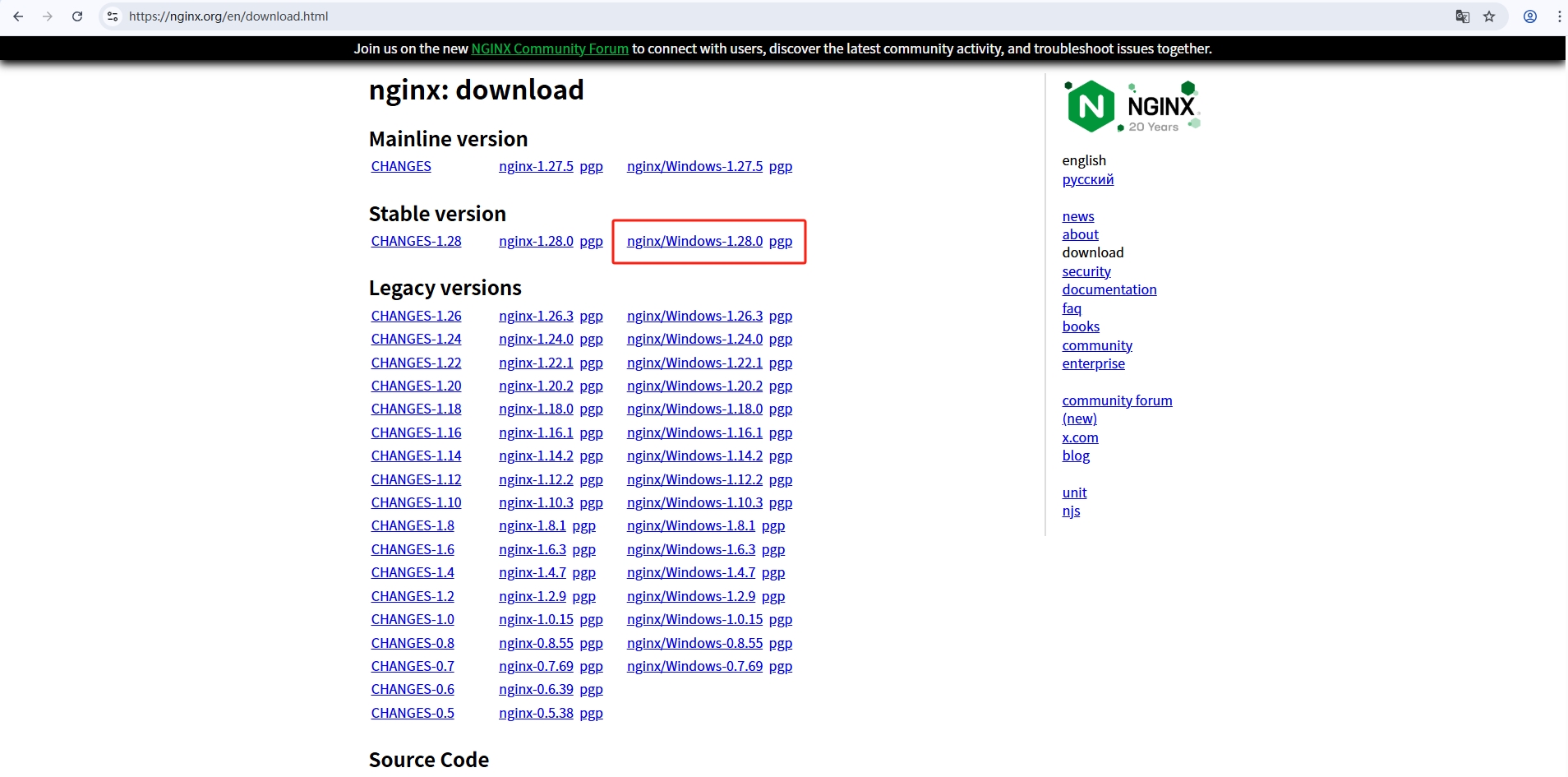Screen dimensions: 1568x777
Task: Download nginx-1.14.2 source
Action: (x=536, y=456)
